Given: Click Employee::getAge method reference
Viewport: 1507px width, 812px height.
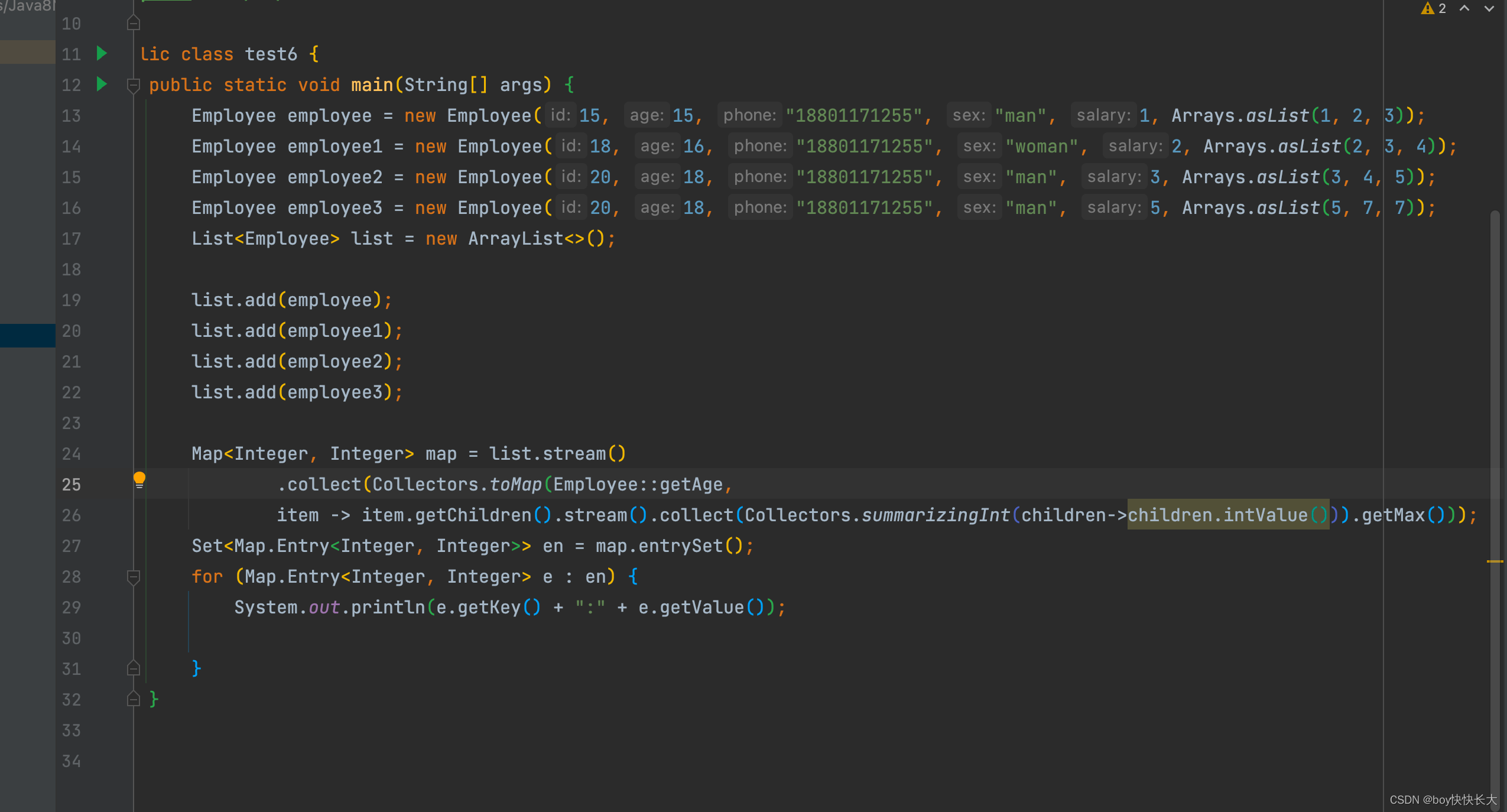Looking at the screenshot, I should tap(638, 485).
